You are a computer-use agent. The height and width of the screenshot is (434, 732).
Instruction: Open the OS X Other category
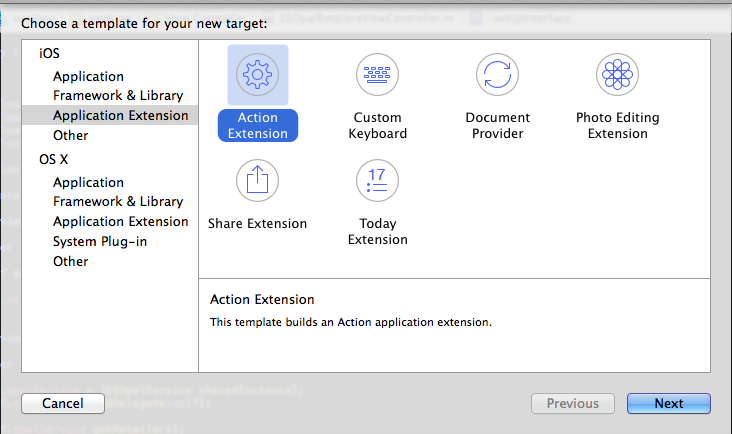[71, 261]
